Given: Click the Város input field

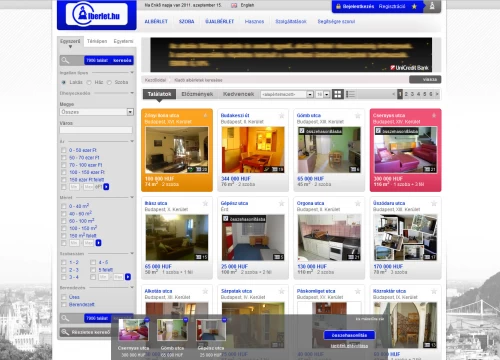Looking at the screenshot, I should [96, 130].
